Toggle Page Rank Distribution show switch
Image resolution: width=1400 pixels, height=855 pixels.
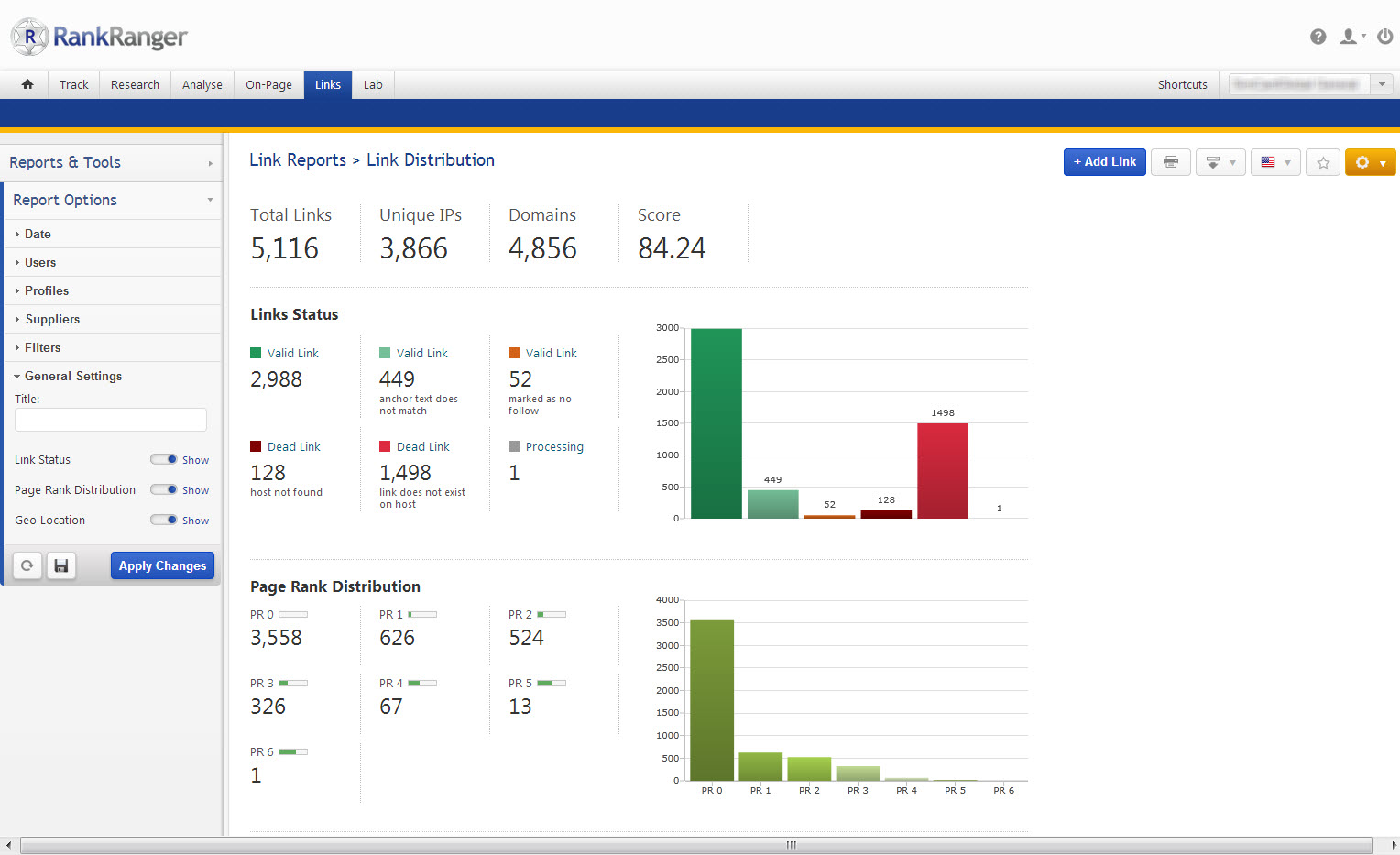click(x=165, y=489)
